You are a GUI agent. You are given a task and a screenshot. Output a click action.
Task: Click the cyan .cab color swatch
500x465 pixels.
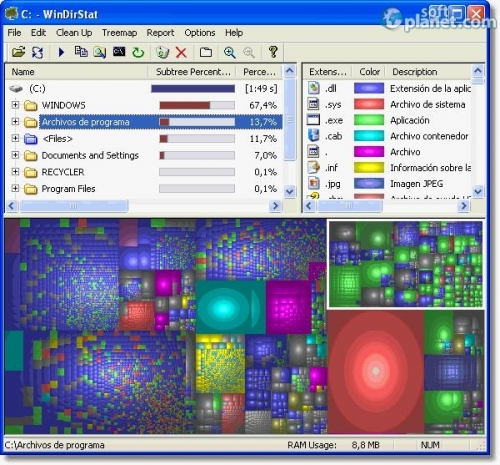tap(369, 136)
